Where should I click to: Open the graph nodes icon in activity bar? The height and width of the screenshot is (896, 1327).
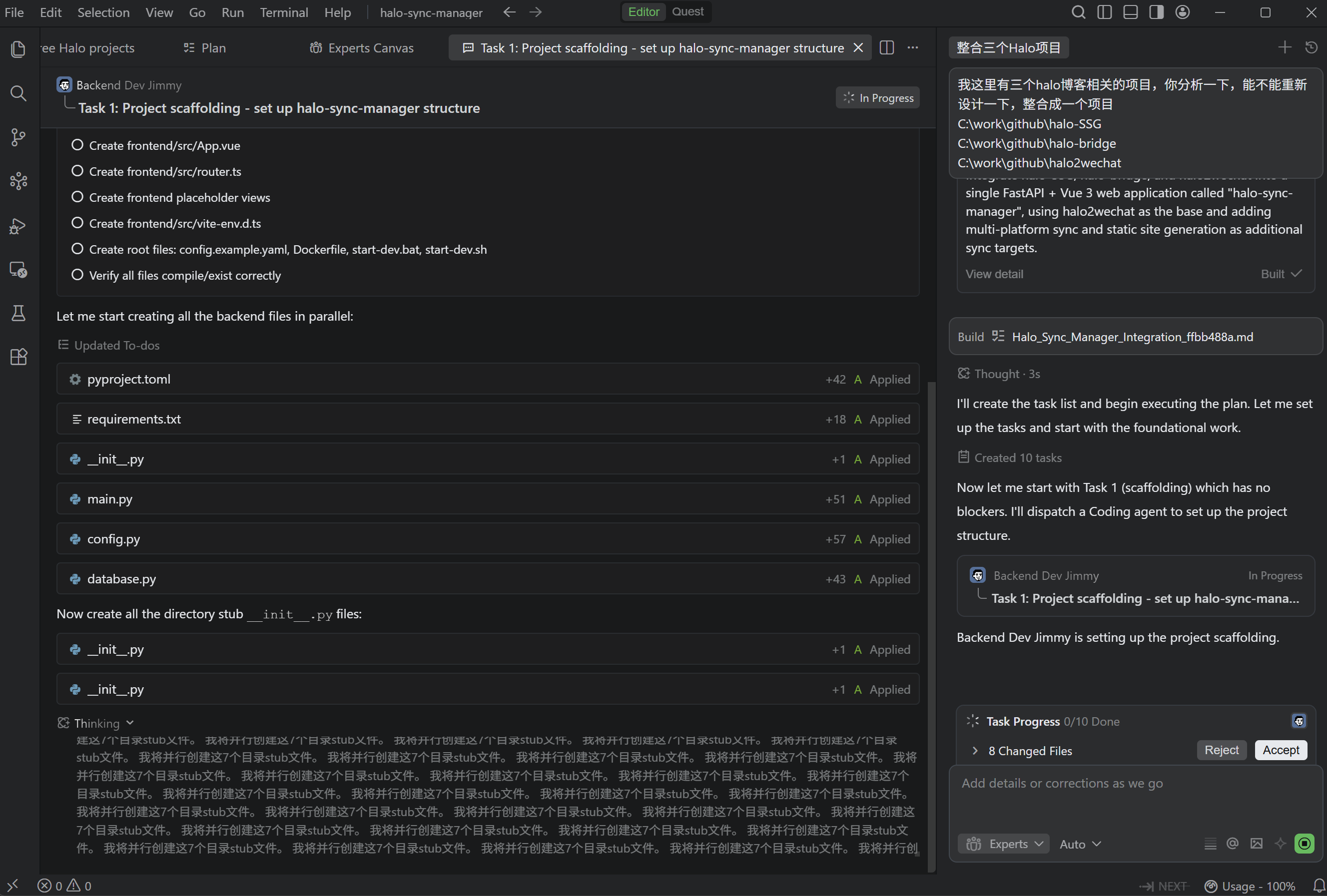pyautogui.click(x=18, y=181)
